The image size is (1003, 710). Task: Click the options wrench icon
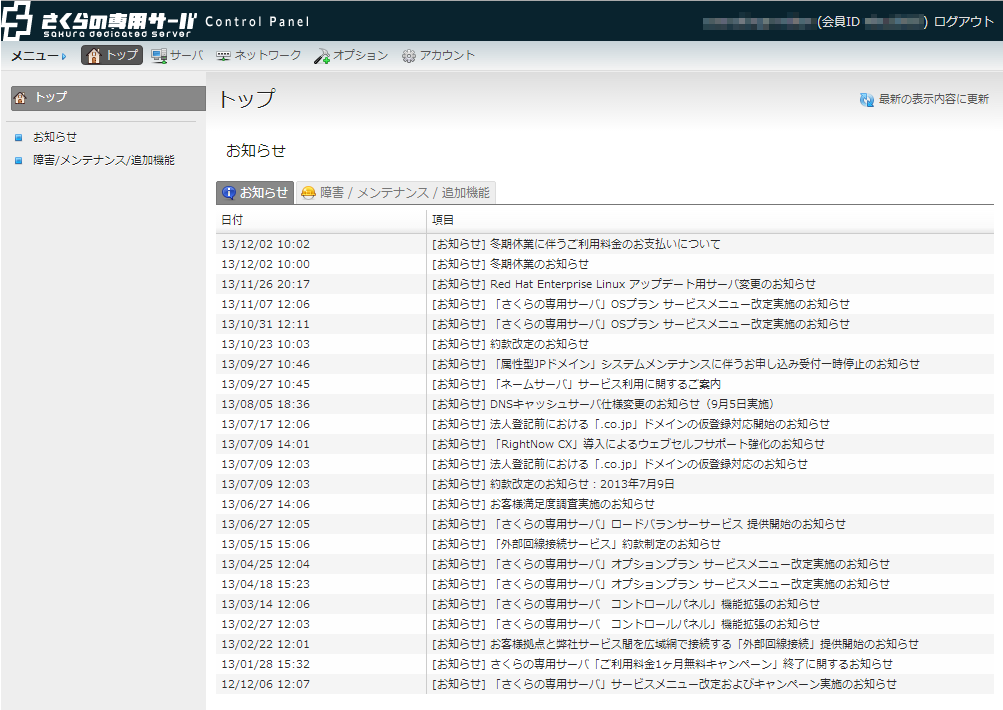321,56
